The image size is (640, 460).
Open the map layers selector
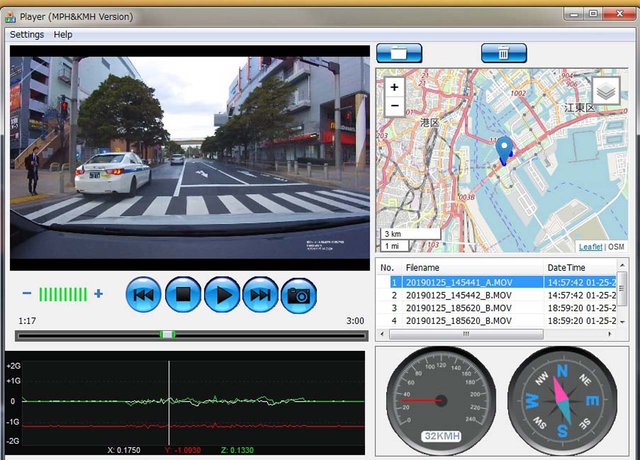coord(605,91)
